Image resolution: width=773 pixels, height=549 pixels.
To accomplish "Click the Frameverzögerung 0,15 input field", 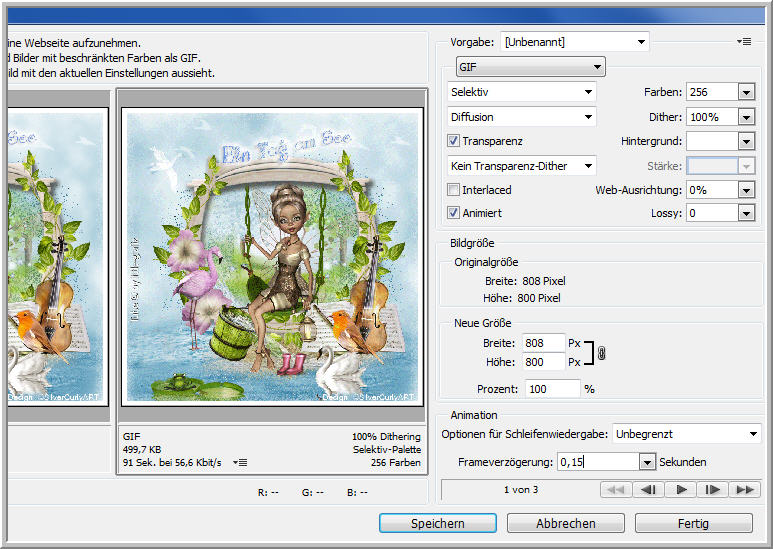I will [598, 462].
